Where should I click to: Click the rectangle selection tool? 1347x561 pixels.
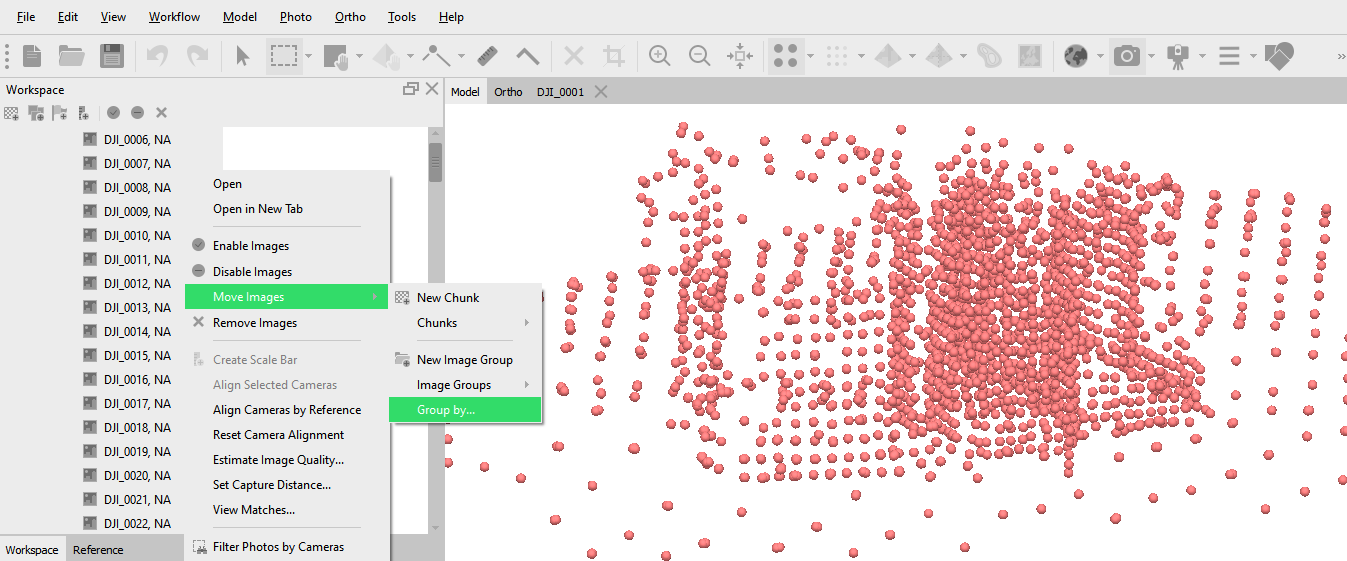pos(285,56)
